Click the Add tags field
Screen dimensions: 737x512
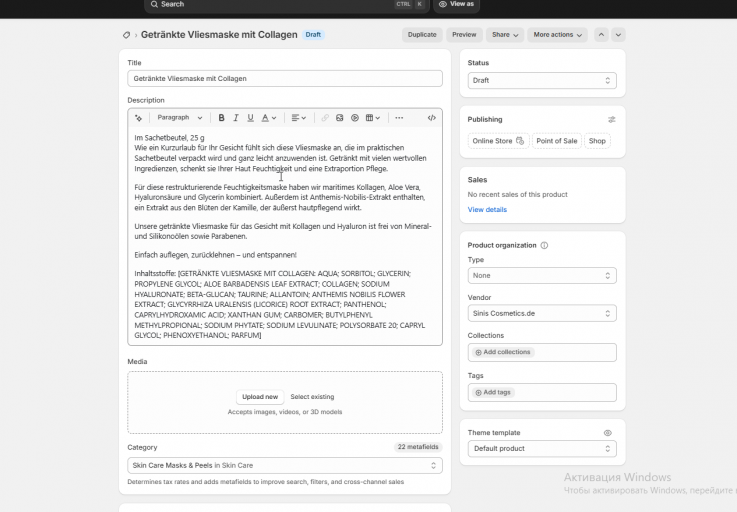[x=542, y=393]
